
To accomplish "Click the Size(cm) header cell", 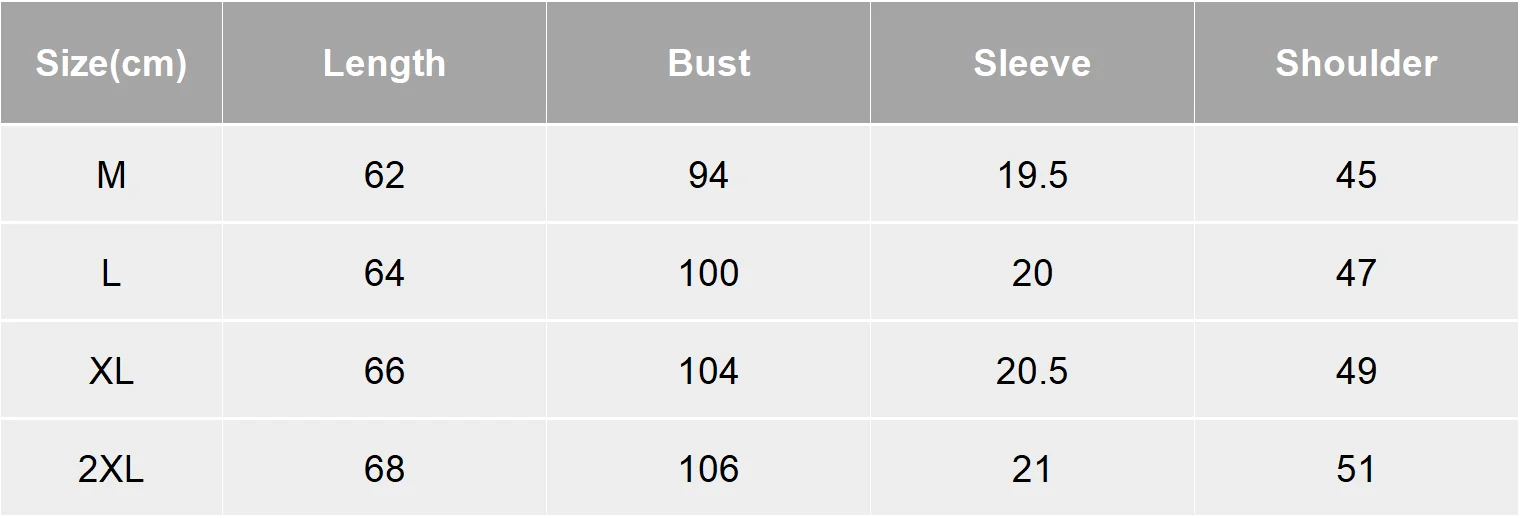I will (111, 63).
